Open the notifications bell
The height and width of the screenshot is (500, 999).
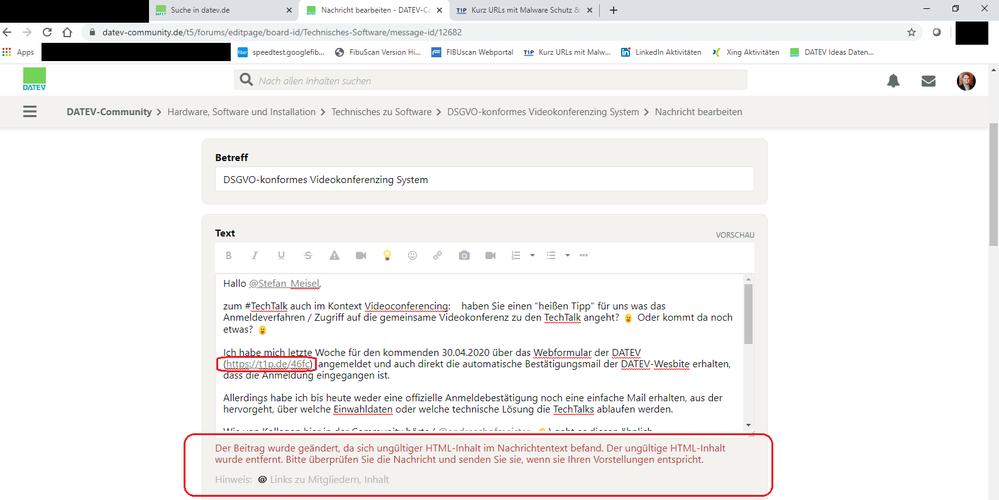pyautogui.click(x=893, y=81)
